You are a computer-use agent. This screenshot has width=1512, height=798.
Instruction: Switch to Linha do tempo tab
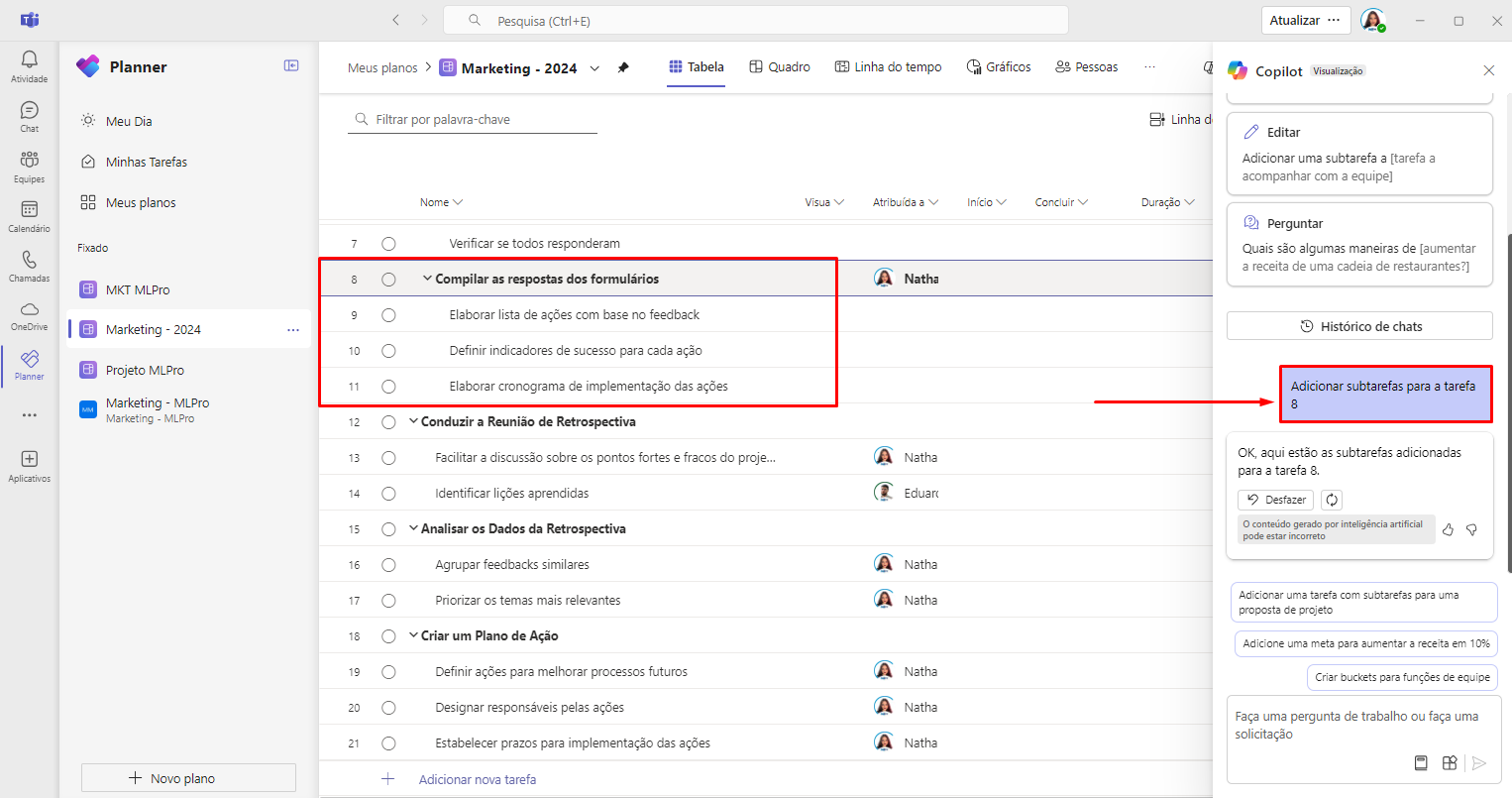(x=888, y=67)
